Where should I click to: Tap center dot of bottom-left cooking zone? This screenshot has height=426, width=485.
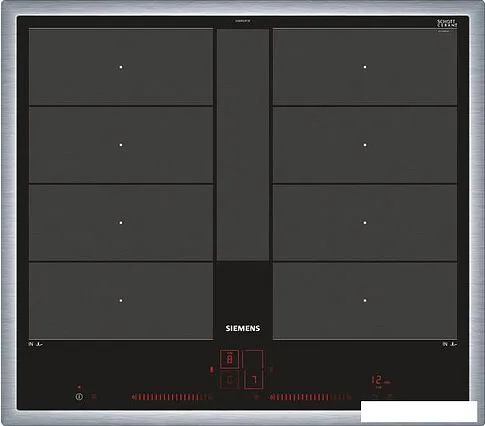121,300
